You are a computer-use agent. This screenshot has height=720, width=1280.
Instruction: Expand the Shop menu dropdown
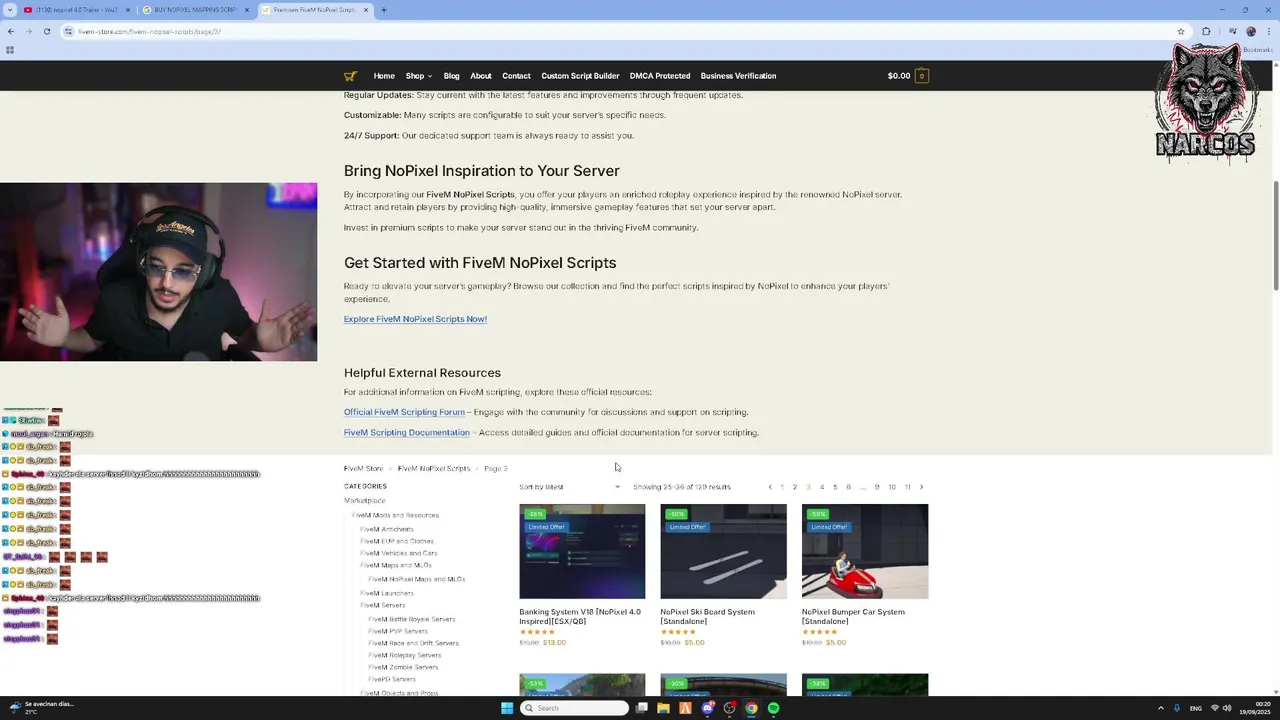click(x=418, y=76)
